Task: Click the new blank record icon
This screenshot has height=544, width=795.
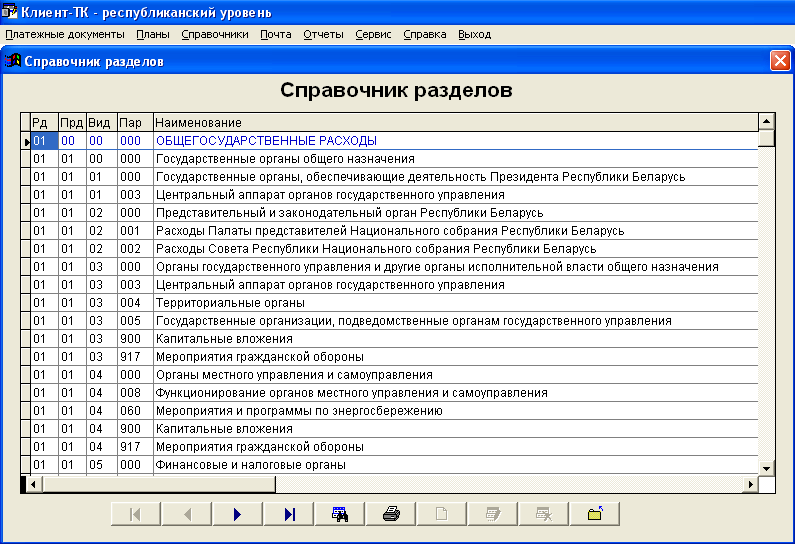Action: click(x=442, y=514)
